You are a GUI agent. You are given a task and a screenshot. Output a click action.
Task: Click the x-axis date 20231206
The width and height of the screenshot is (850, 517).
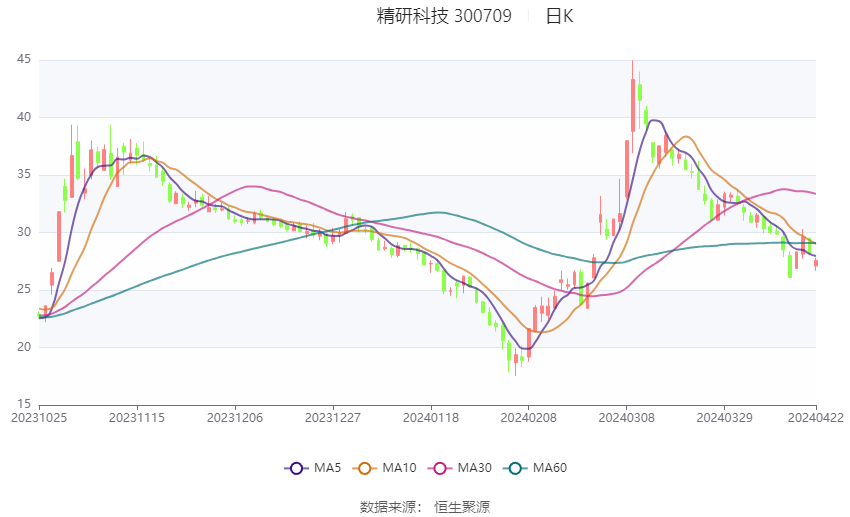(235, 418)
